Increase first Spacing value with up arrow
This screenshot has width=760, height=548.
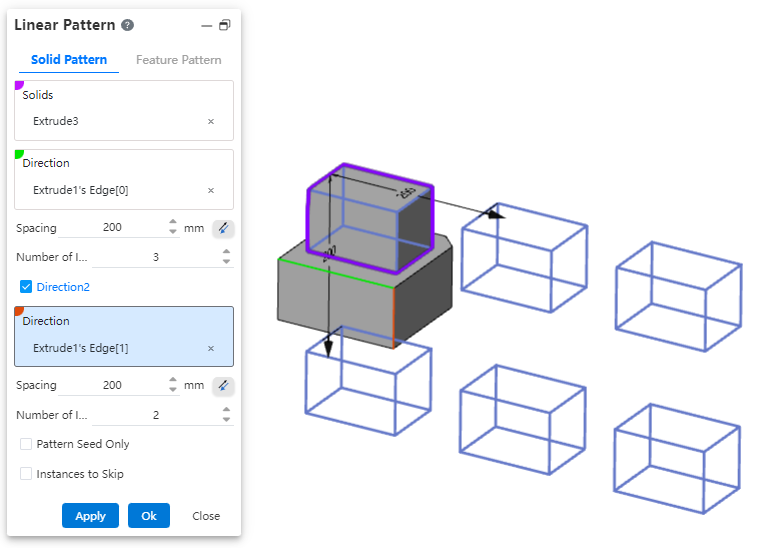tap(173, 223)
